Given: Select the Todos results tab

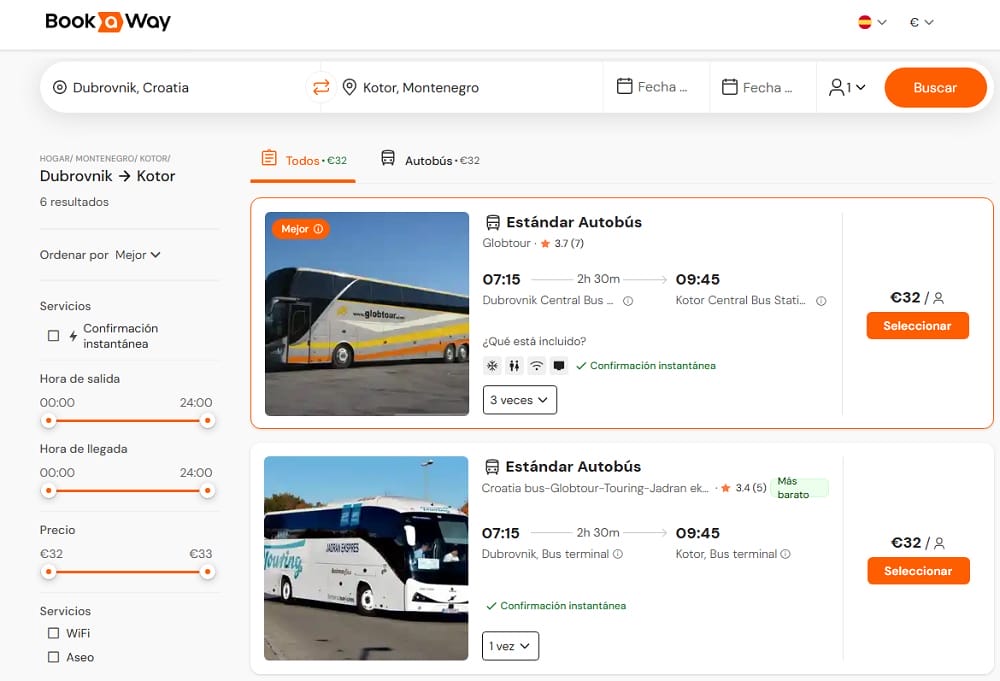Looking at the screenshot, I should click(x=303, y=160).
